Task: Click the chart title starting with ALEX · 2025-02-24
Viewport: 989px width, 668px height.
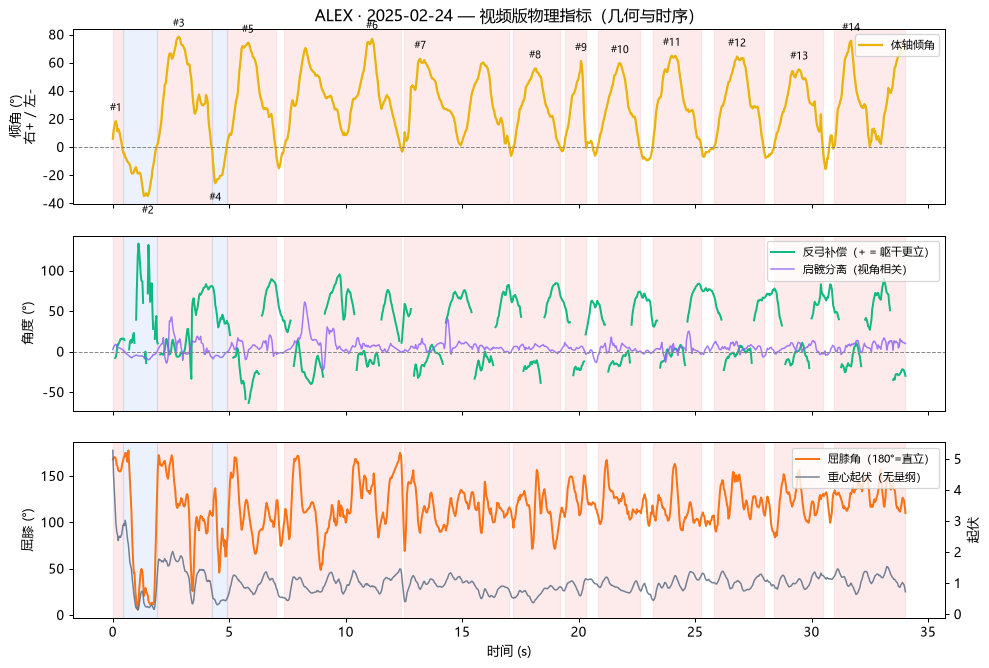Action: coord(504,15)
